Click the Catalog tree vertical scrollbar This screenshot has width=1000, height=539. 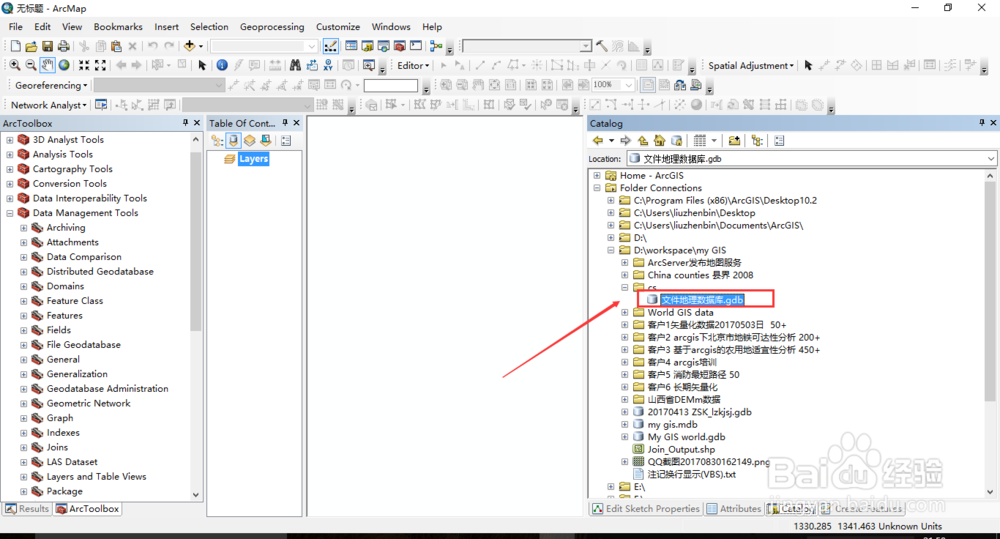(990, 290)
